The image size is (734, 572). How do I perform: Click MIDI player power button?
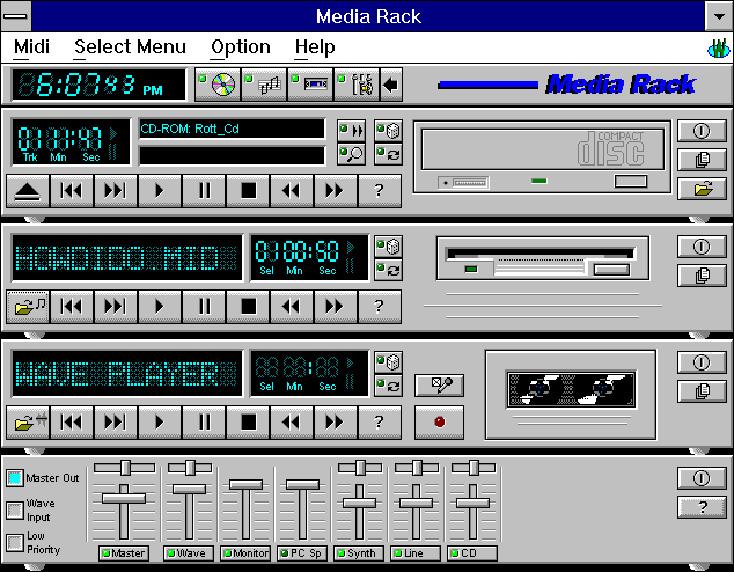701,247
